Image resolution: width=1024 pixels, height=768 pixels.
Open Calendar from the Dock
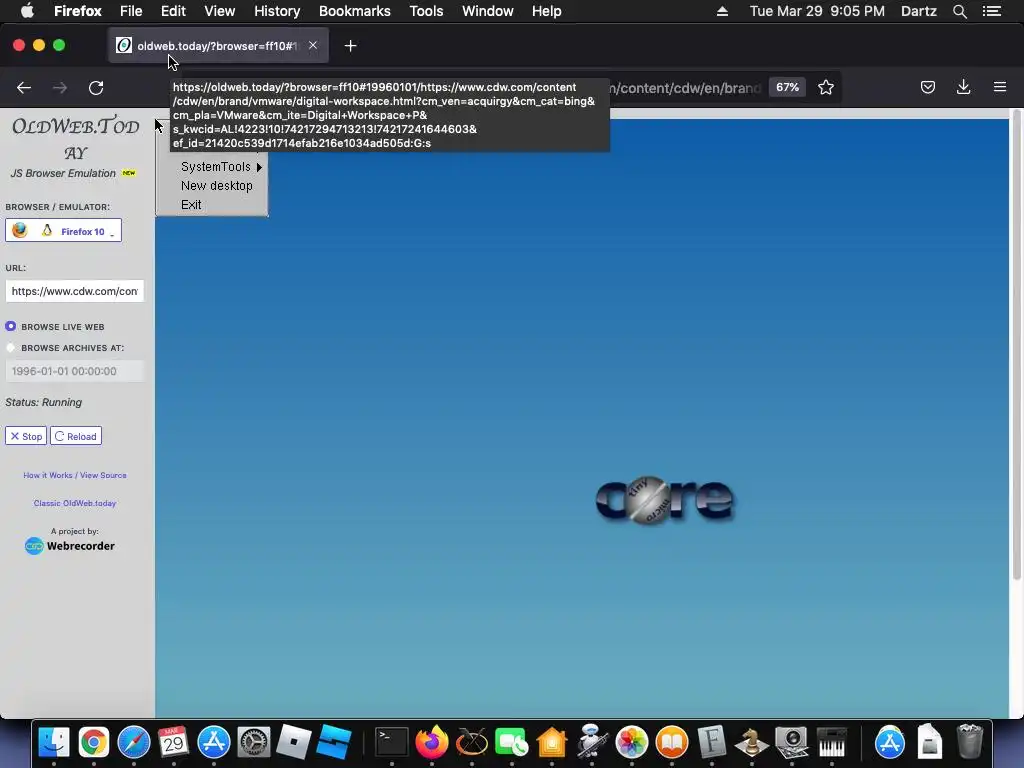[174, 742]
